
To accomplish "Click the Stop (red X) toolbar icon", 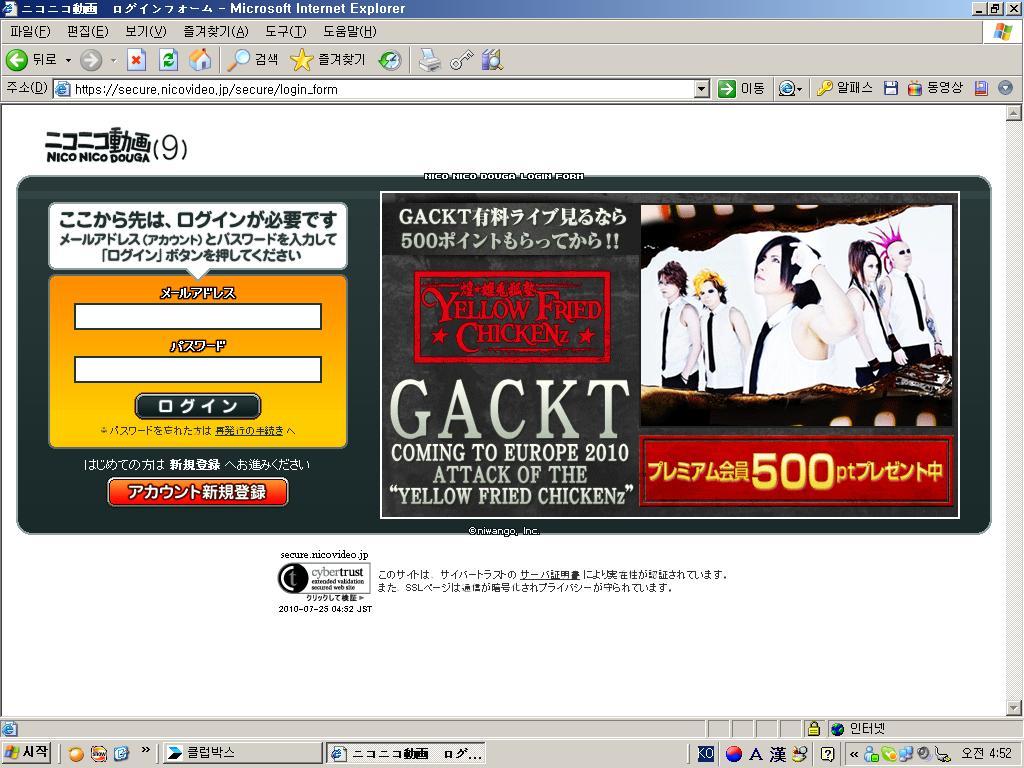I will (x=136, y=60).
